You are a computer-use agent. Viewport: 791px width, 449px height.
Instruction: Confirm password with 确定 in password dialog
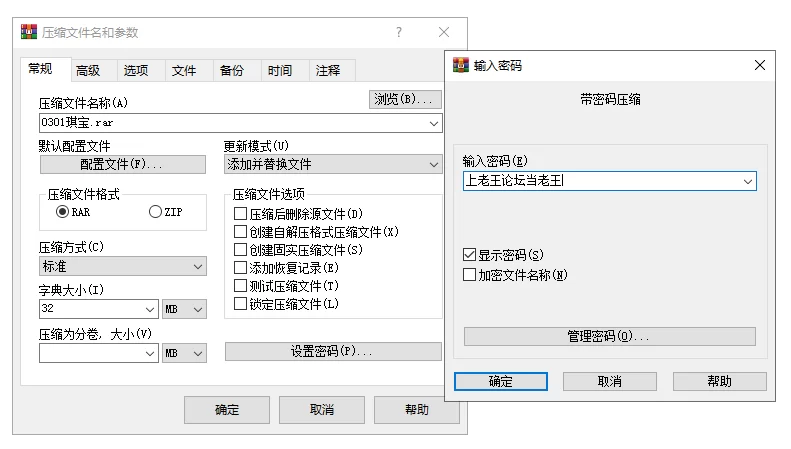[x=500, y=381]
